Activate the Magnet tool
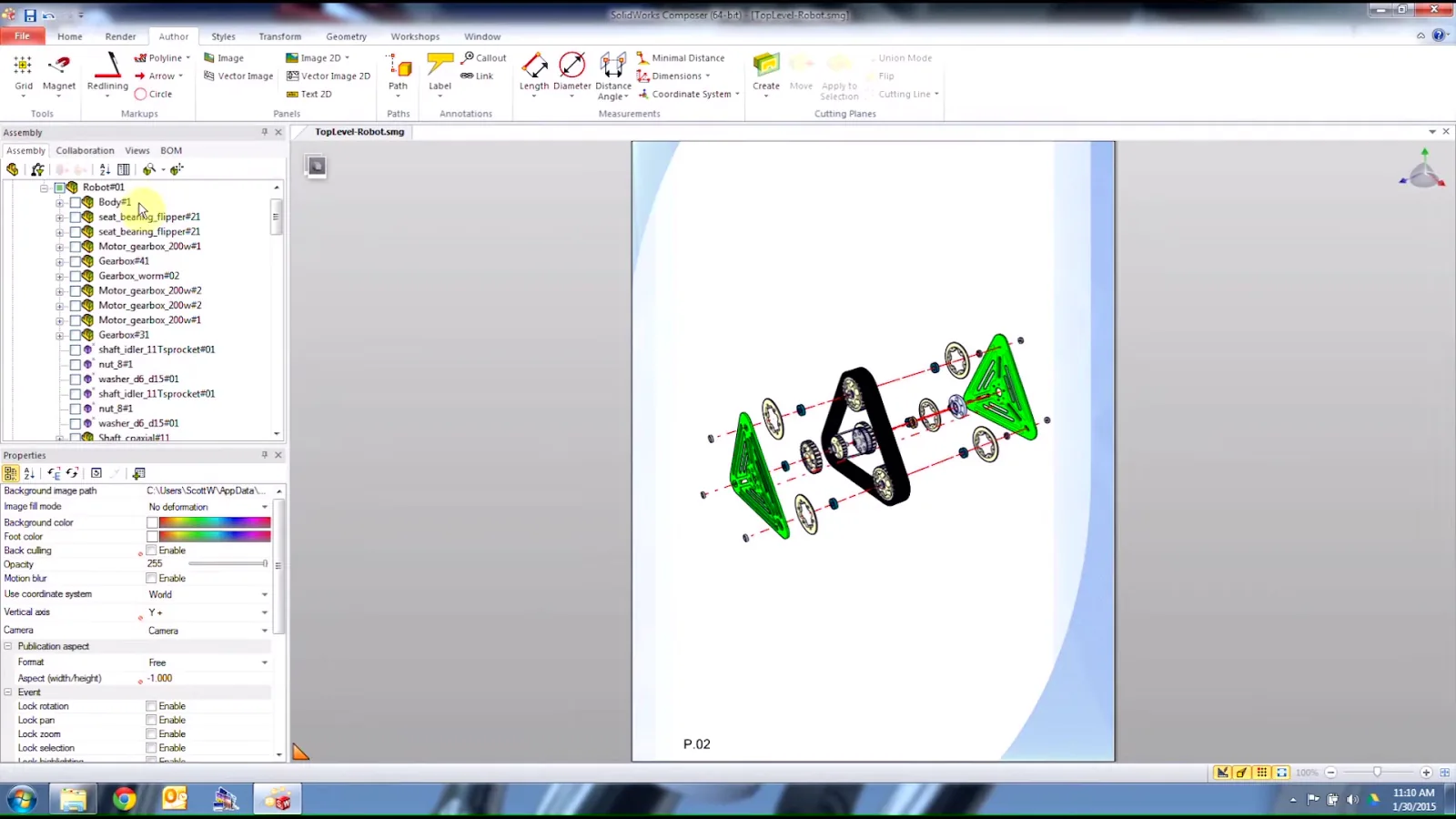 pyautogui.click(x=59, y=74)
